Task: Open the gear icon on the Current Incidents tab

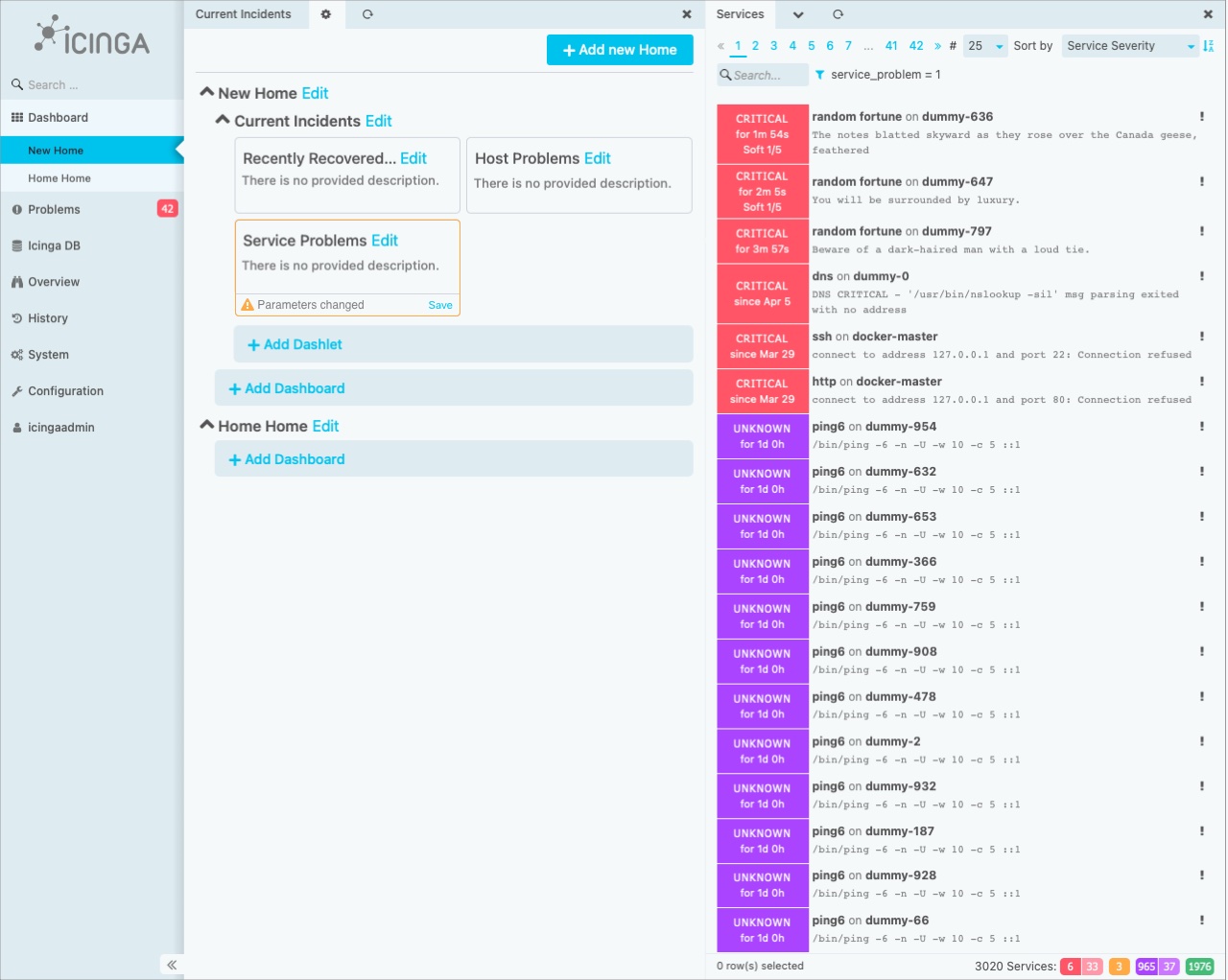Action: (x=326, y=14)
